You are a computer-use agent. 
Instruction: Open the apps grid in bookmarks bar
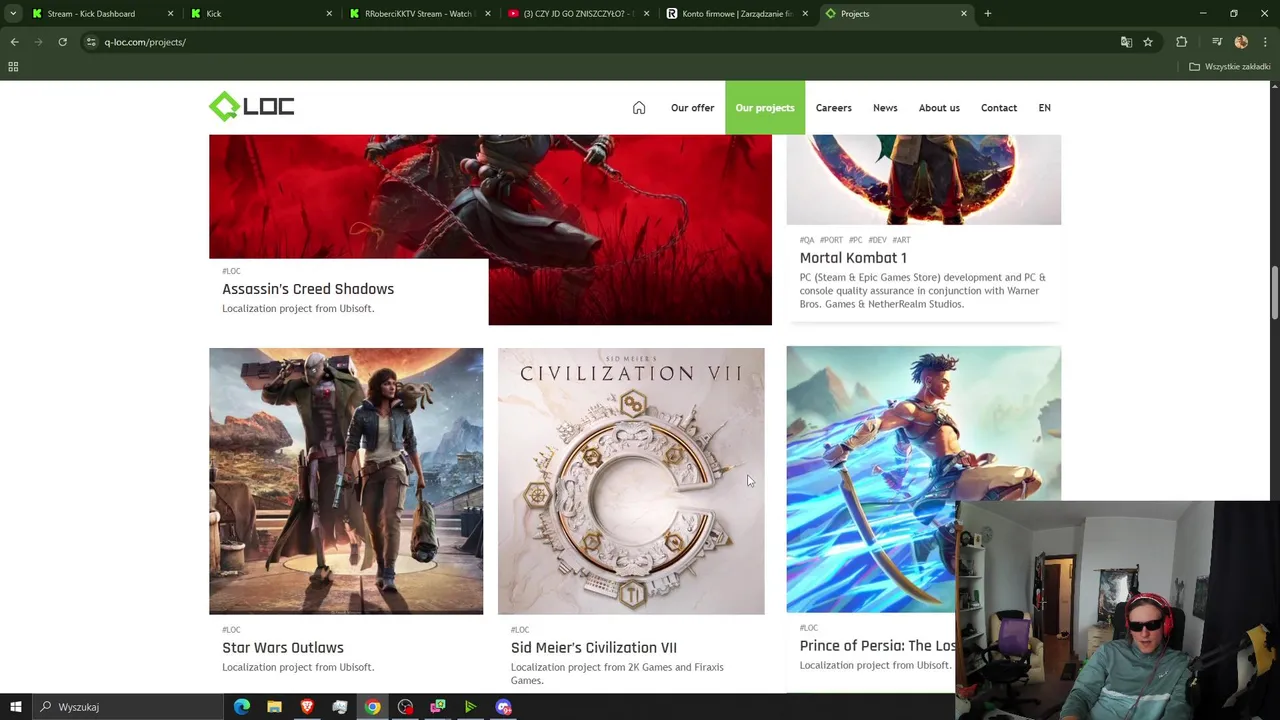click(x=13, y=67)
